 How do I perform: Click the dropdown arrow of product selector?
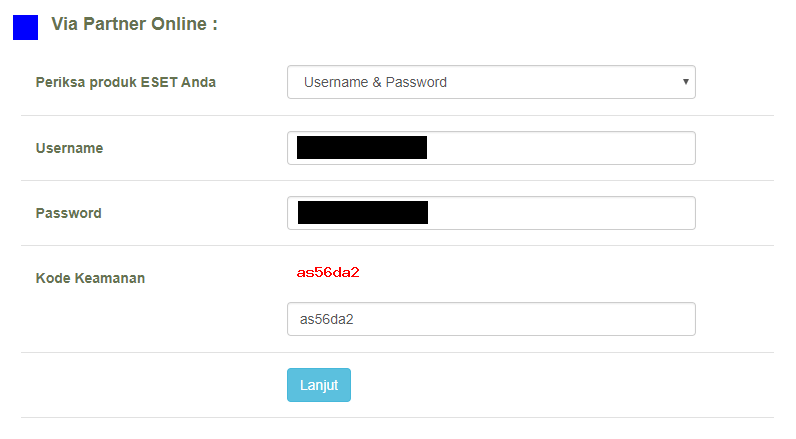(685, 82)
